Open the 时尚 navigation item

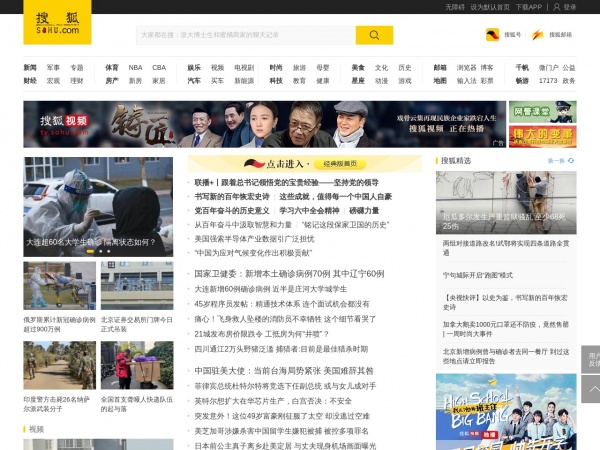[x=276, y=68]
